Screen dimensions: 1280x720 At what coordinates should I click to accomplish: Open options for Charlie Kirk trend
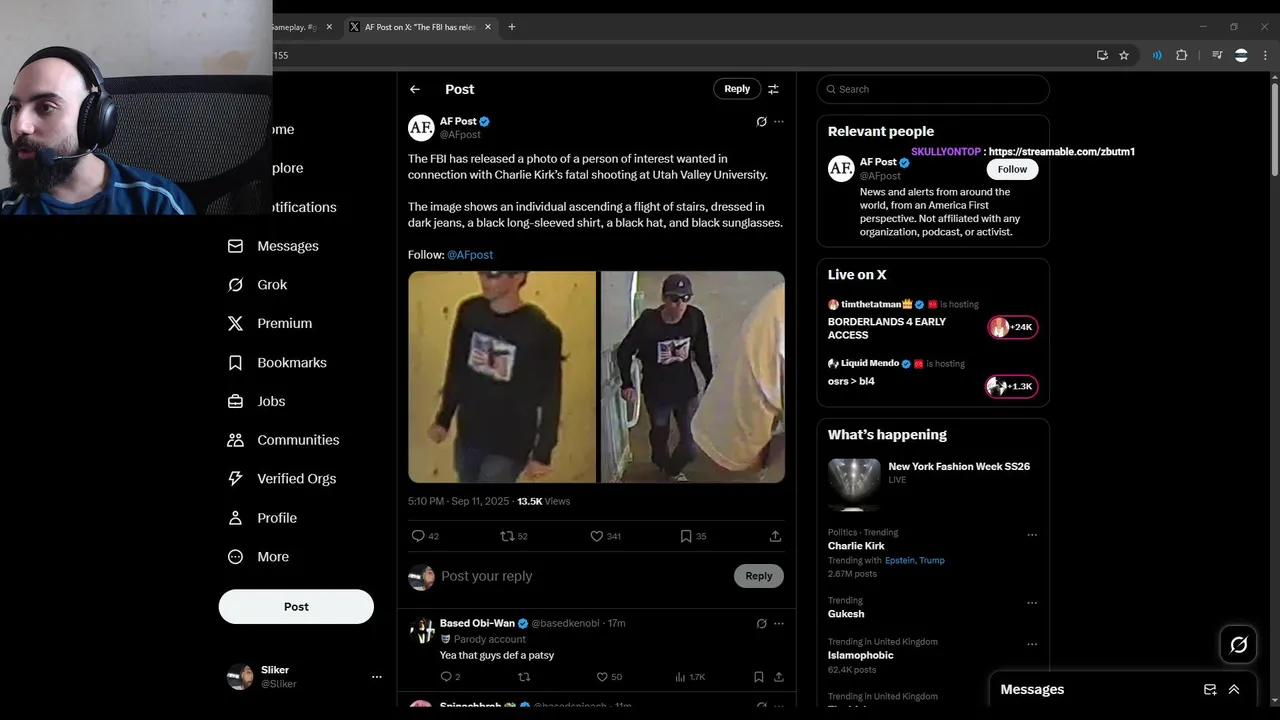point(1032,535)
